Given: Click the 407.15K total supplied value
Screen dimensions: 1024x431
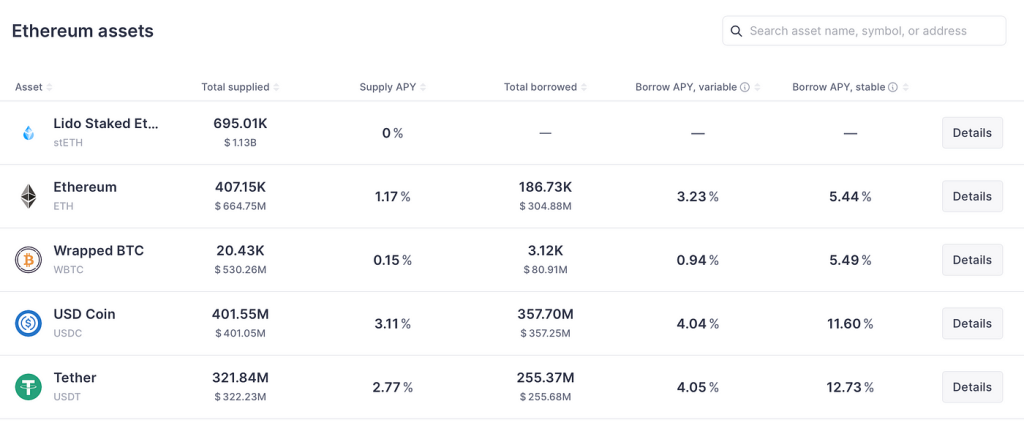Looking at the screenshot, I should pyautogui.click(x=240, y=187).
